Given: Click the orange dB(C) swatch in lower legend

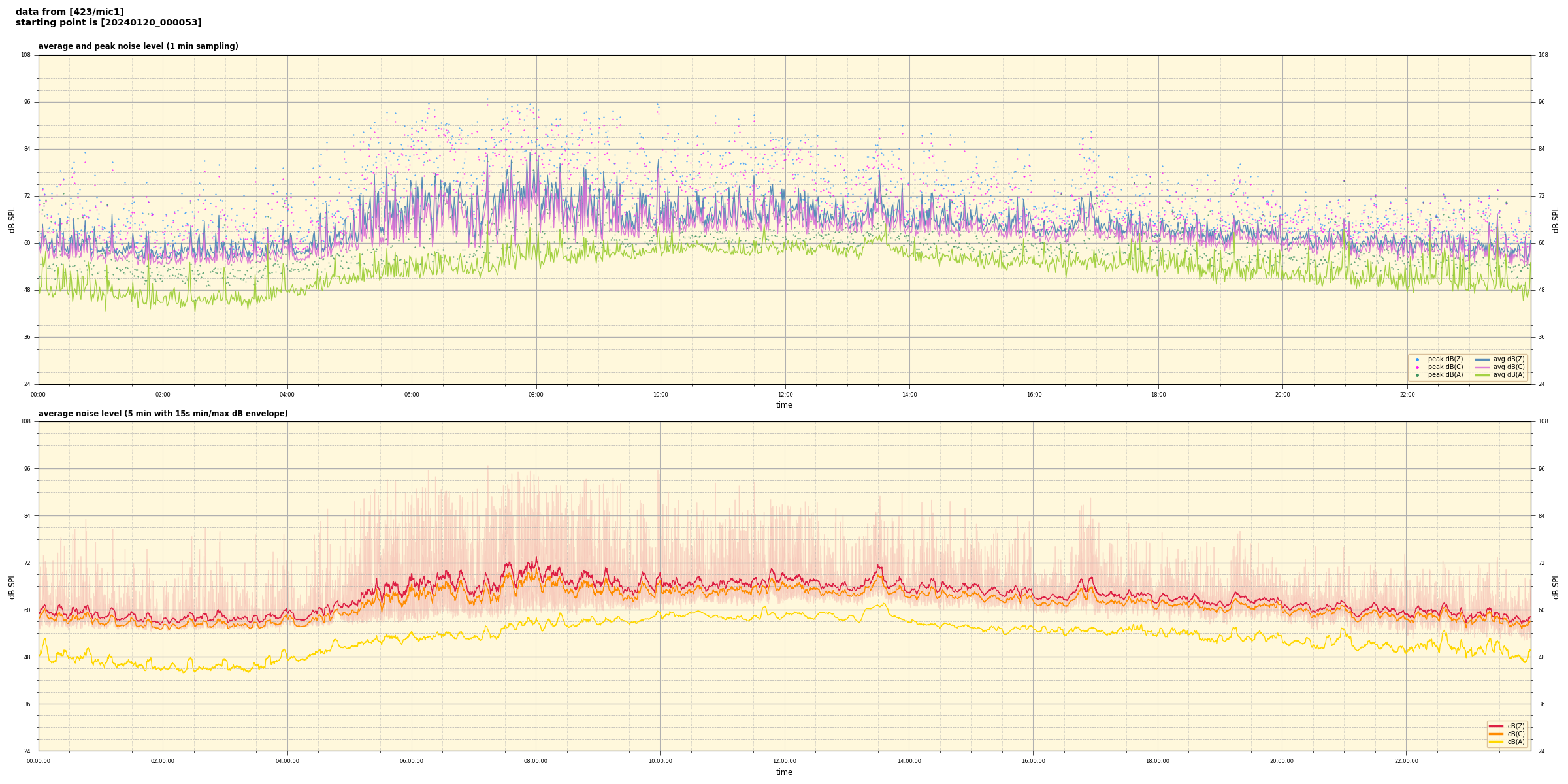Looking at the screenshot, I should click(x=1496, y=734).
